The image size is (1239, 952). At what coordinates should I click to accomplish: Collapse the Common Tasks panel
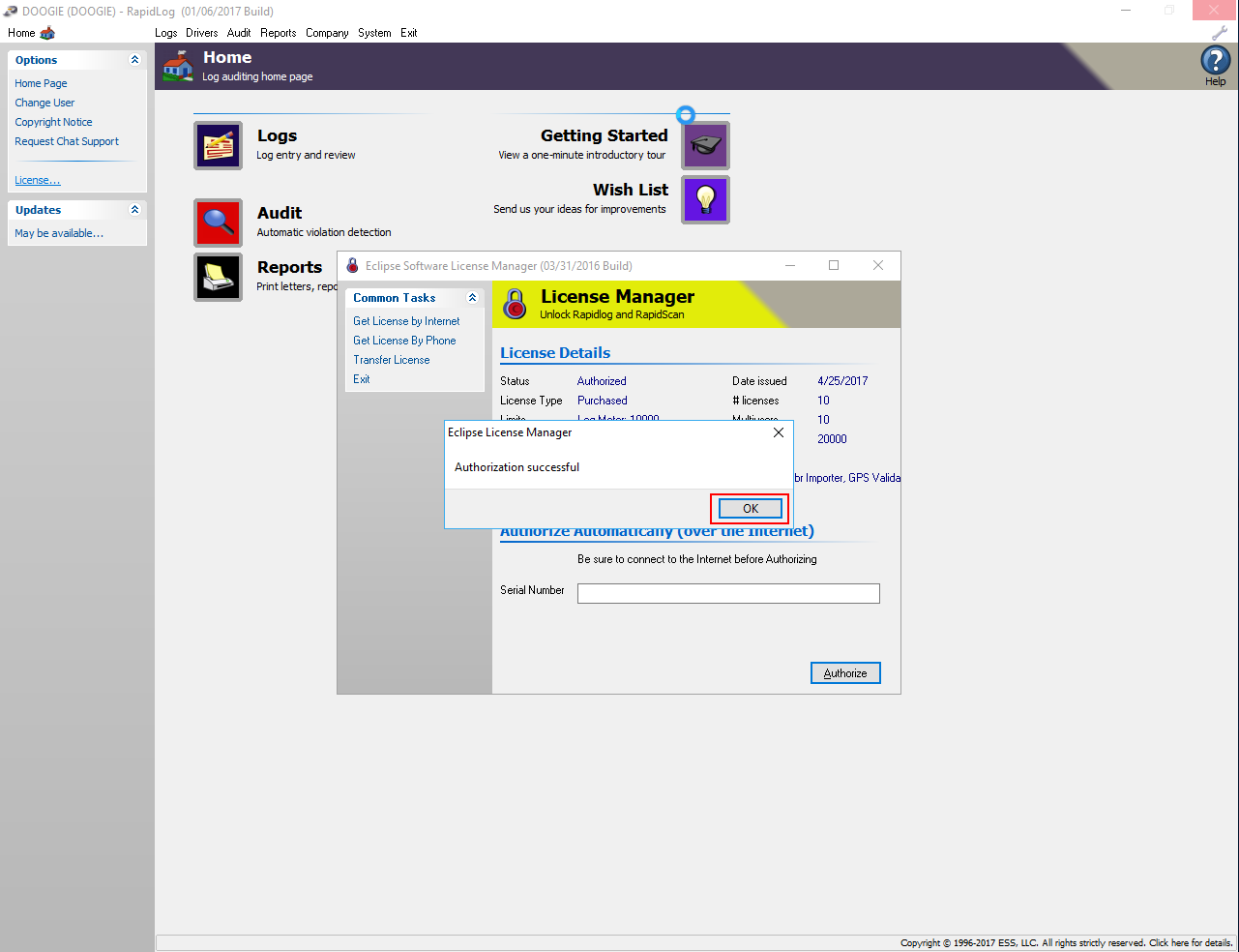(x=472, y=298)
